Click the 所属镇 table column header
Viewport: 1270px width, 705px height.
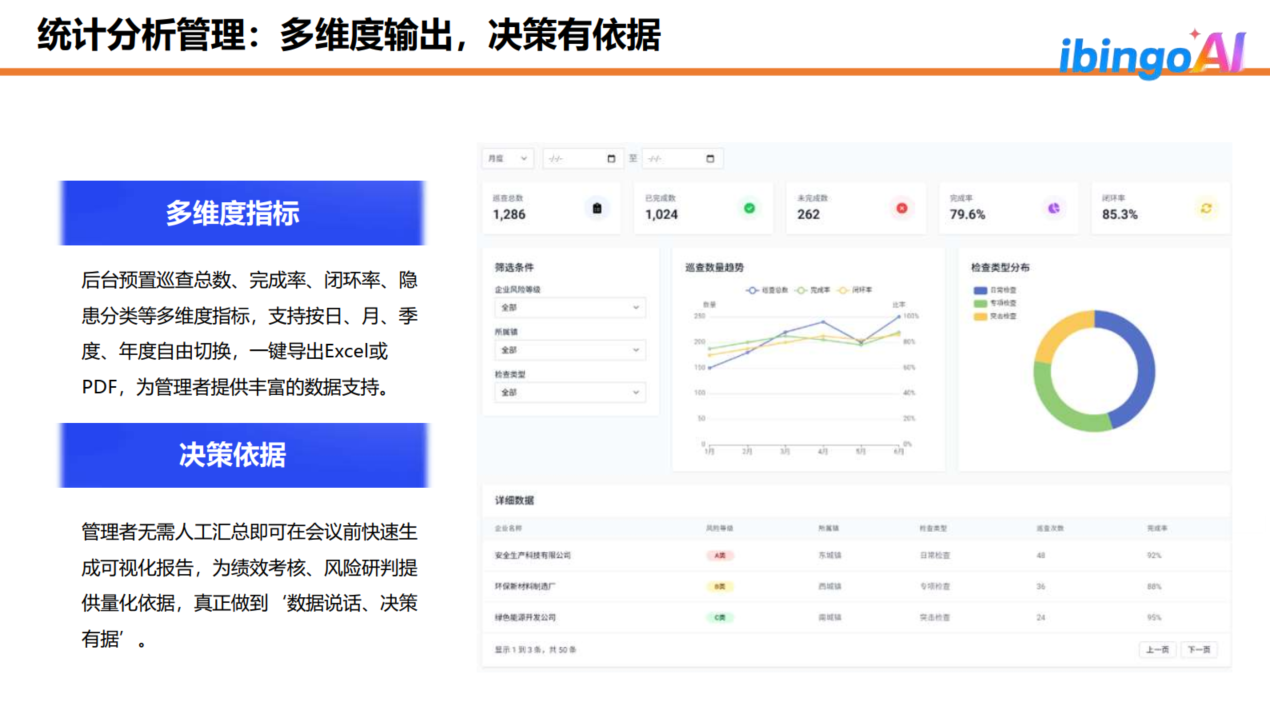(x=829, y=527)
